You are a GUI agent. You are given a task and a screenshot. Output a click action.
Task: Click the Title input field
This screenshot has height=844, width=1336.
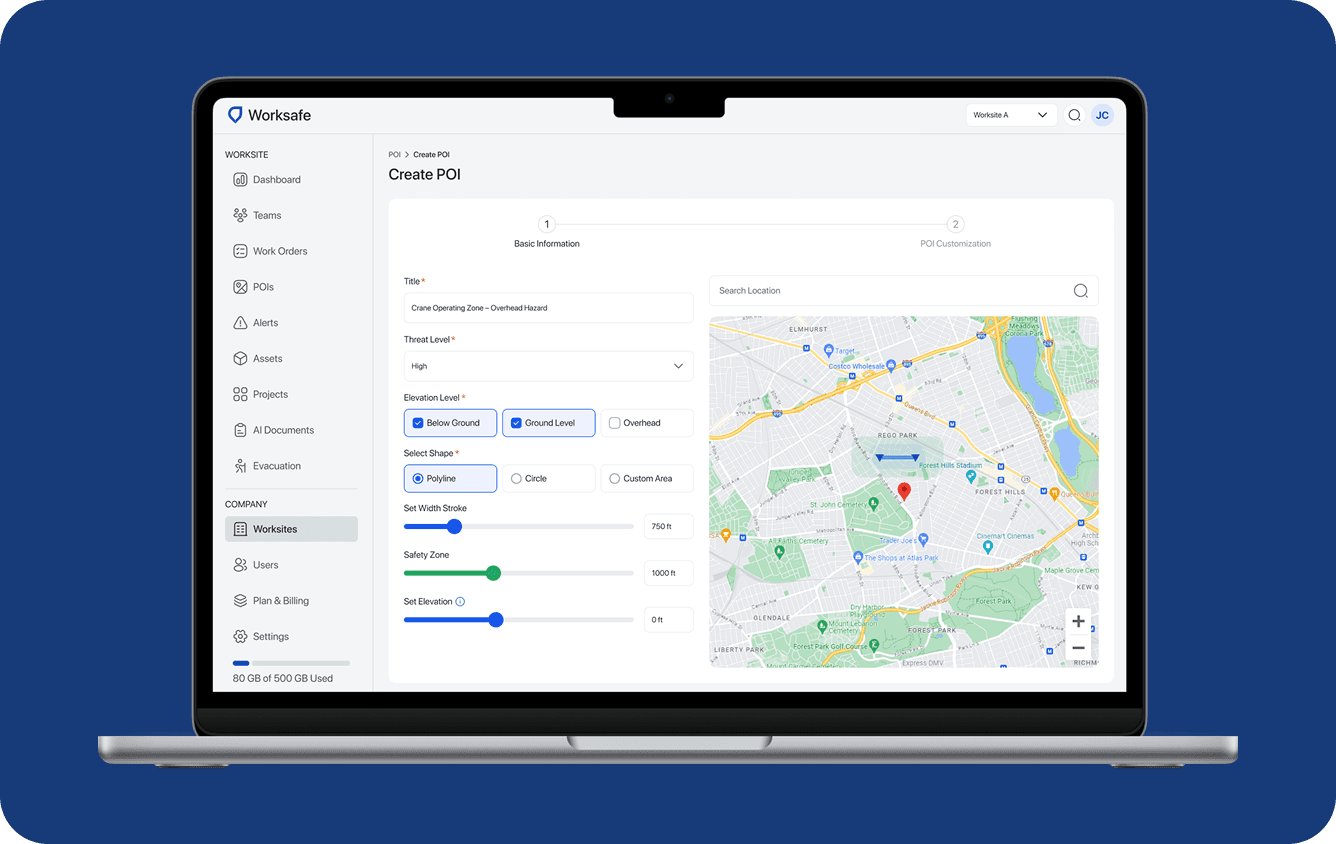click(x=548, y=308)
